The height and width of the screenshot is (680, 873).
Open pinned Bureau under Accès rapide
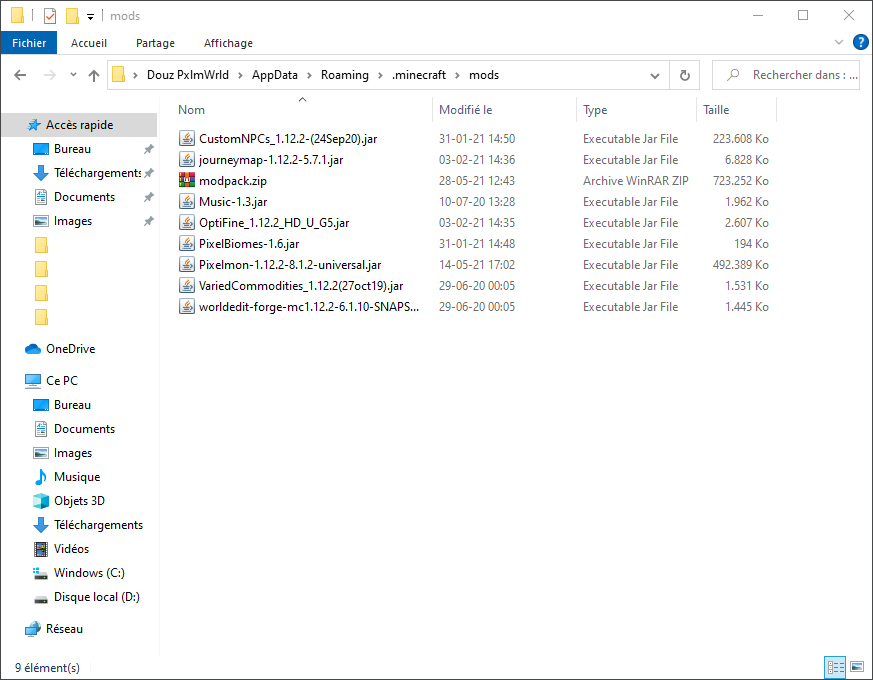click(x=62, y=149)
